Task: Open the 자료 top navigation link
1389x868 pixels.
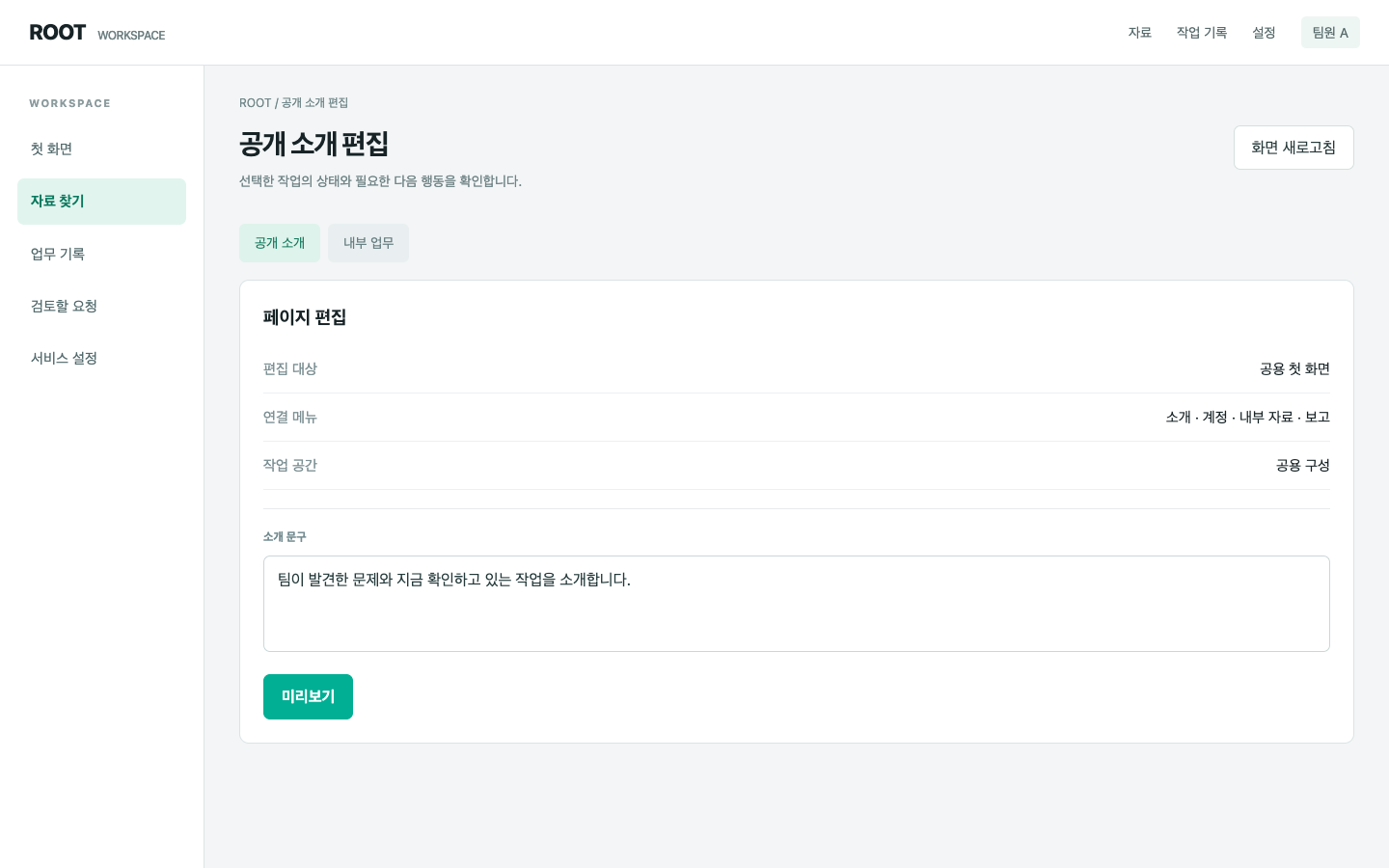Action: click(x=1140, y=33)
